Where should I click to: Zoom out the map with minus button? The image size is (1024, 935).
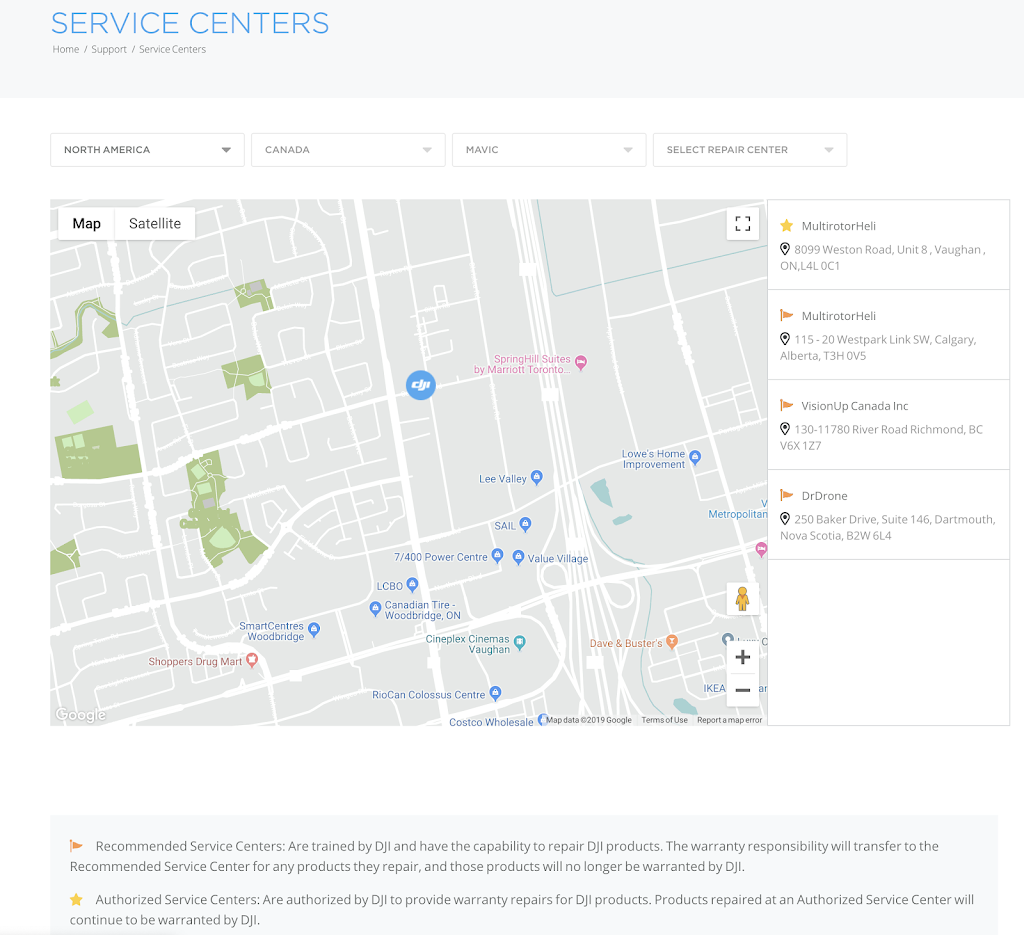[x=743, y=690]
